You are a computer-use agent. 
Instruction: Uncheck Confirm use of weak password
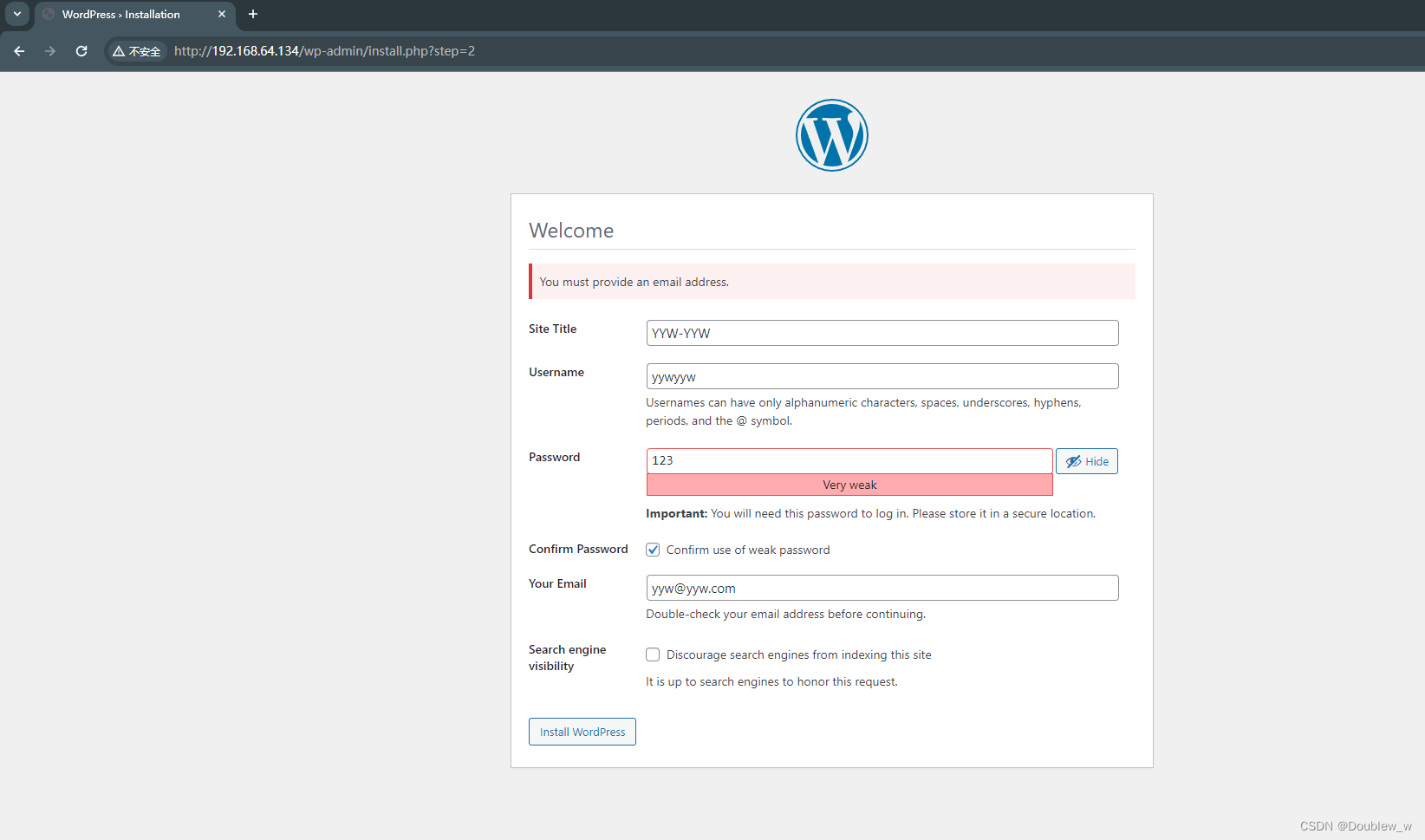point(652,549)
